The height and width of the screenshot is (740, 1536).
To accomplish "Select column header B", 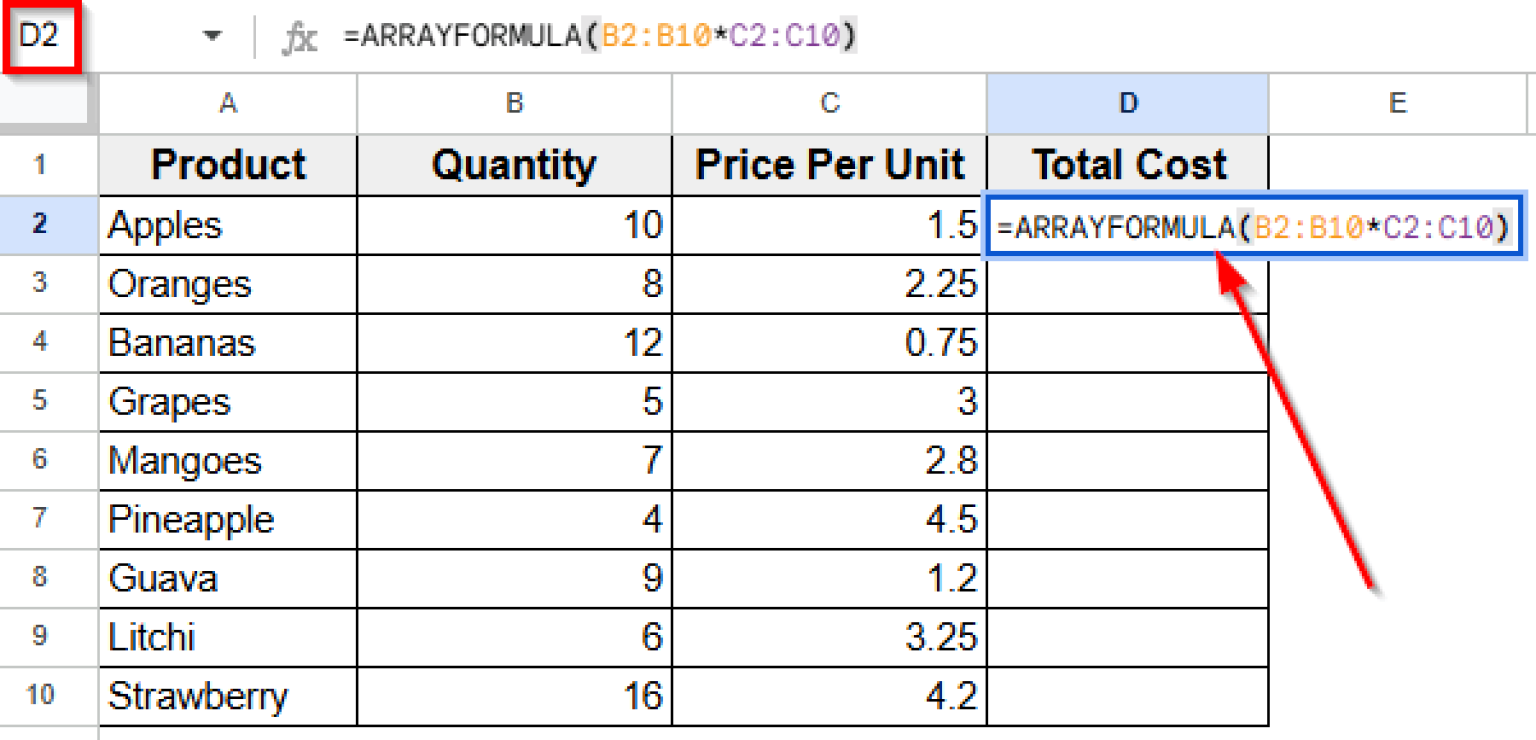I will [x=513, y=103].
